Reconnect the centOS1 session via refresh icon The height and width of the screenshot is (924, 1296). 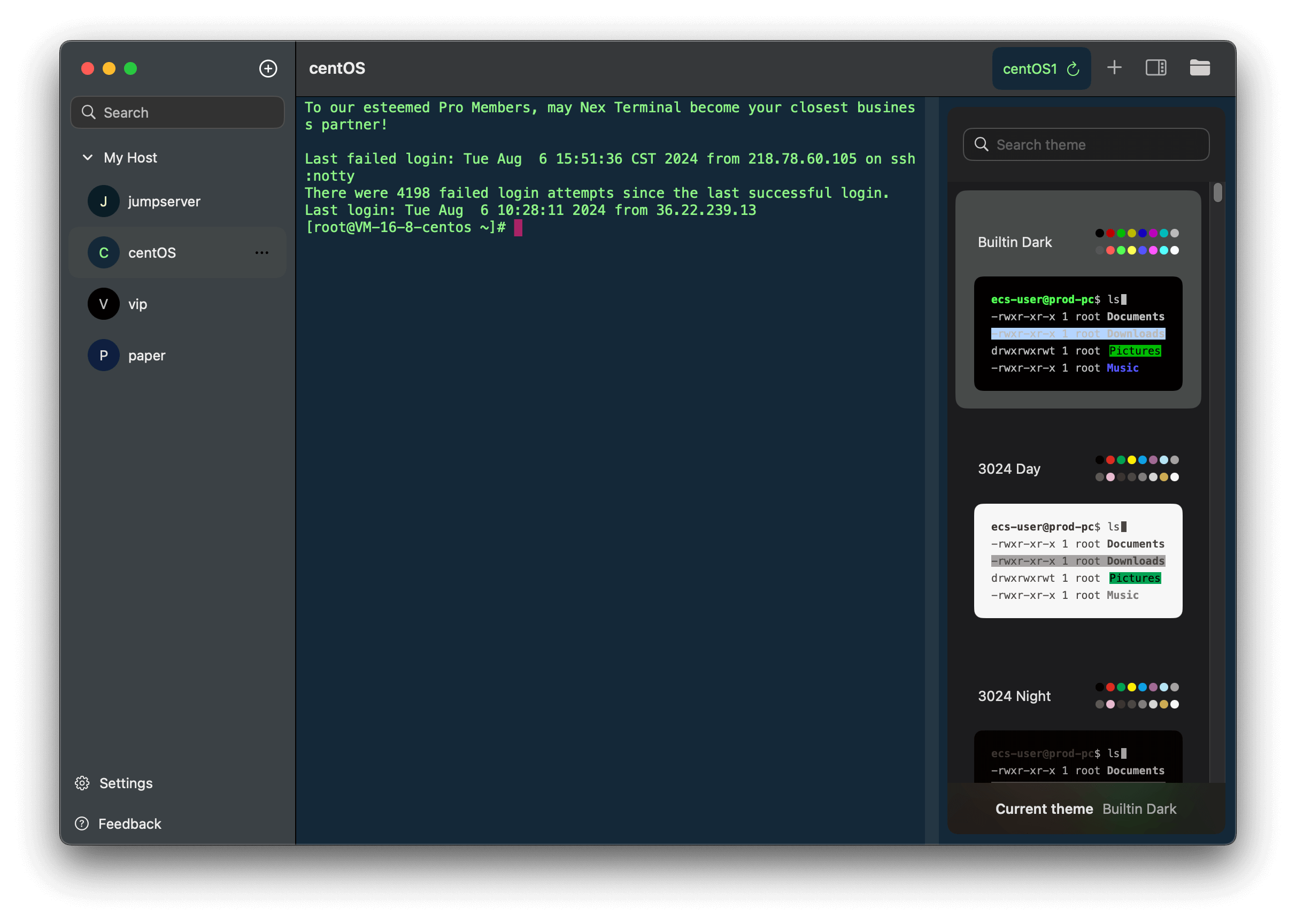pos(1073,69)
